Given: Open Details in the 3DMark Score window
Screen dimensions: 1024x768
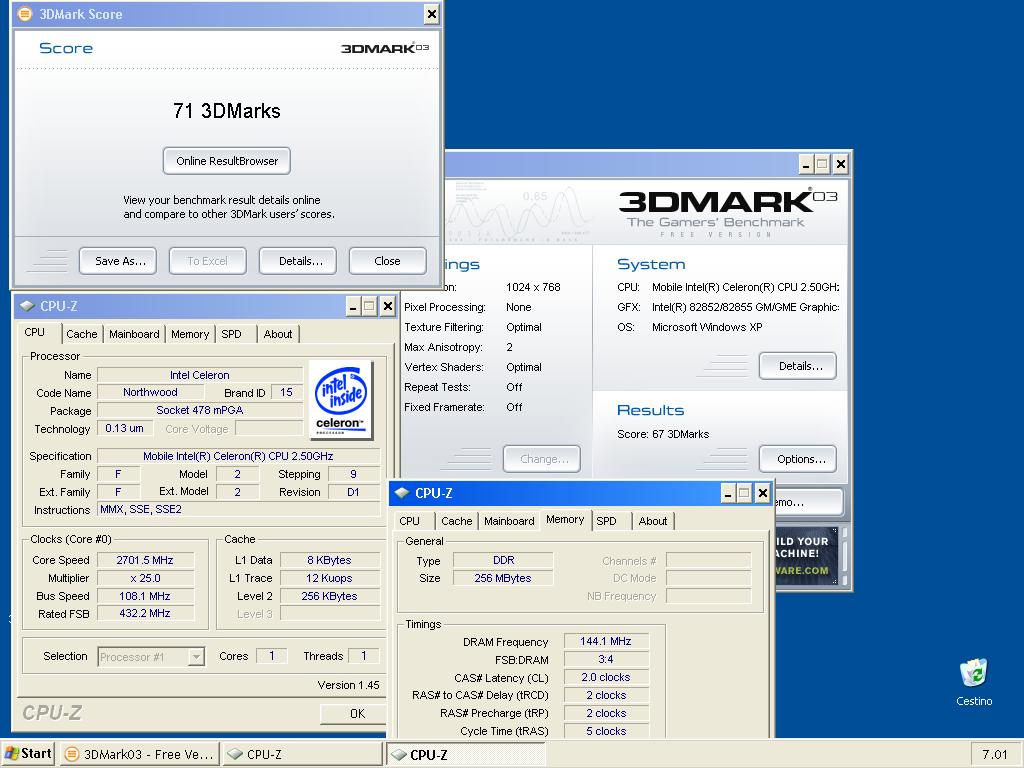Looking at the screenshot, I should 298,261.
